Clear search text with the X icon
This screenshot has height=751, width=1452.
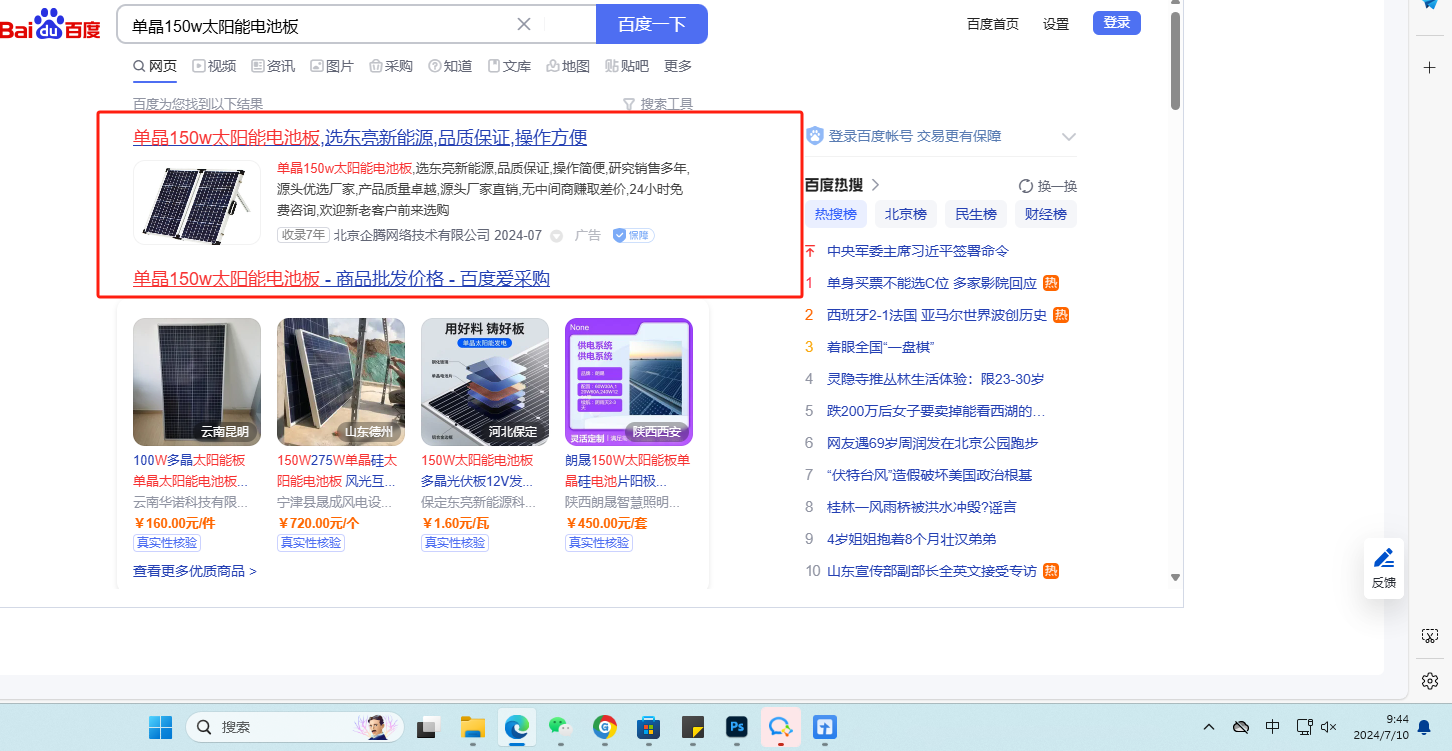tap(524, 24)
